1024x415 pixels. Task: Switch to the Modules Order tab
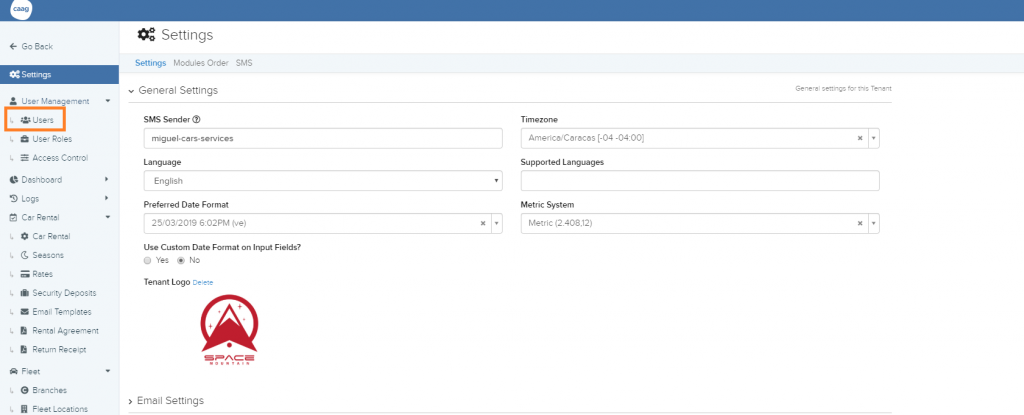point(201,63)
